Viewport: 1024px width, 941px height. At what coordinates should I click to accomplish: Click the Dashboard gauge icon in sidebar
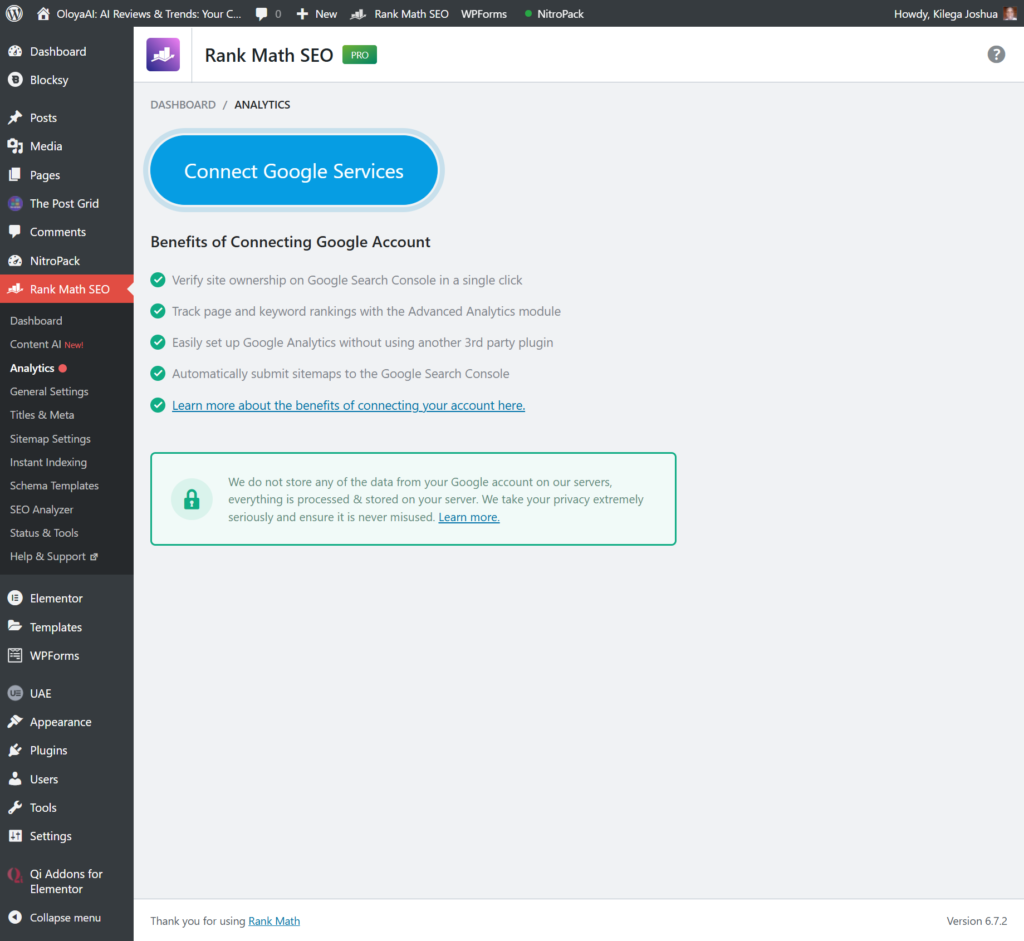click(x=15, y=52)
